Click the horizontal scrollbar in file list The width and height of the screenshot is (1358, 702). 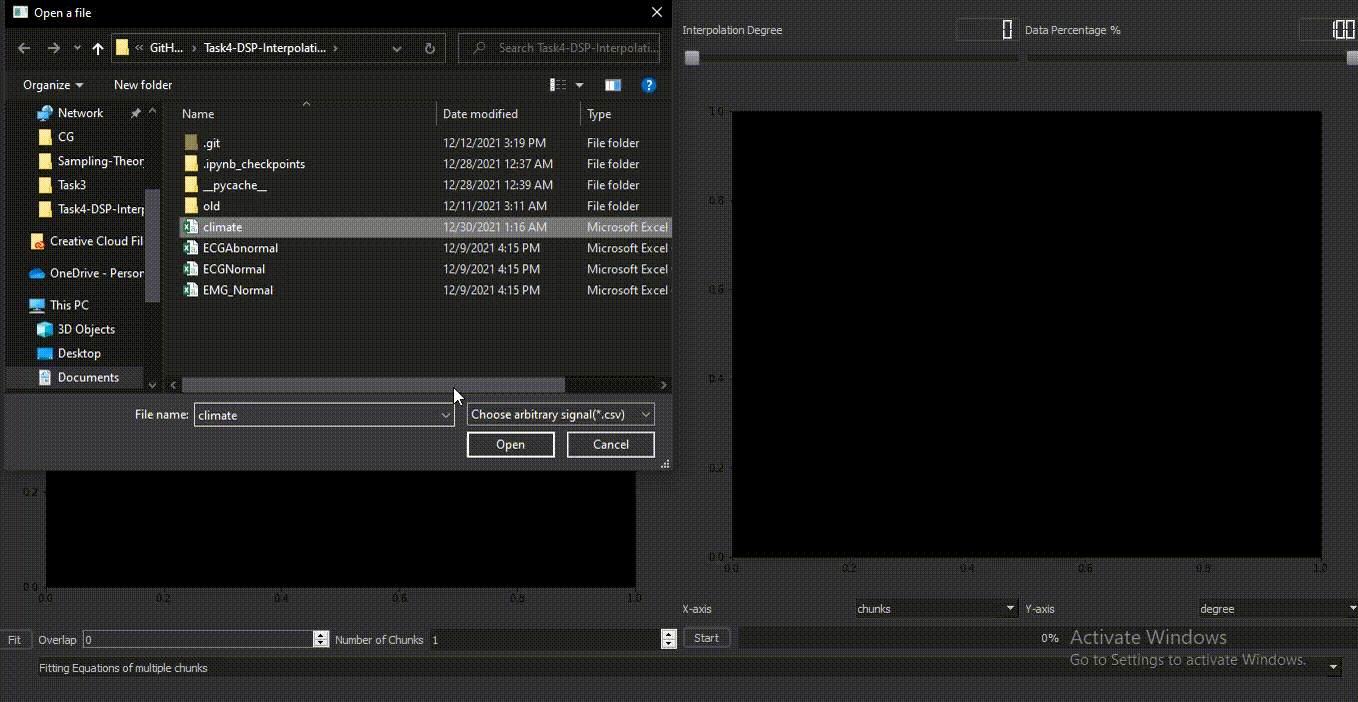tap(373, 385)
